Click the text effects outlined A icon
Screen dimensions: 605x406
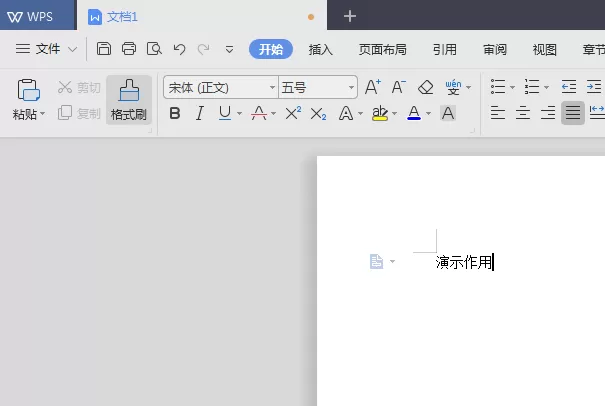tap(346, 113)
